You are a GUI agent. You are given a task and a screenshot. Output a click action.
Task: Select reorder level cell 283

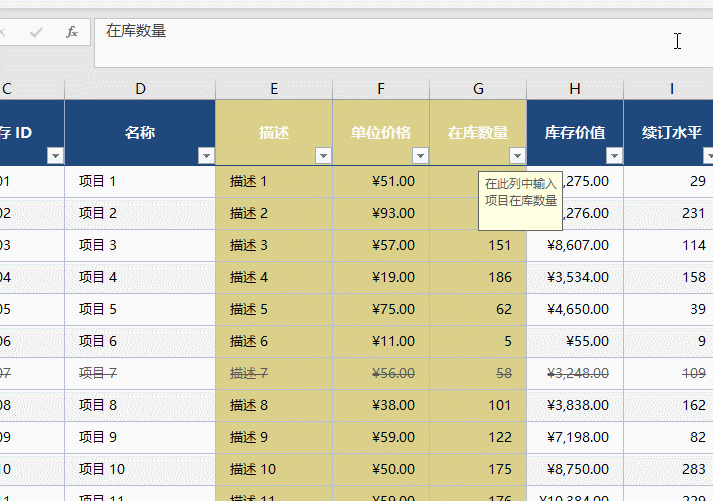(x=668, y=469)
